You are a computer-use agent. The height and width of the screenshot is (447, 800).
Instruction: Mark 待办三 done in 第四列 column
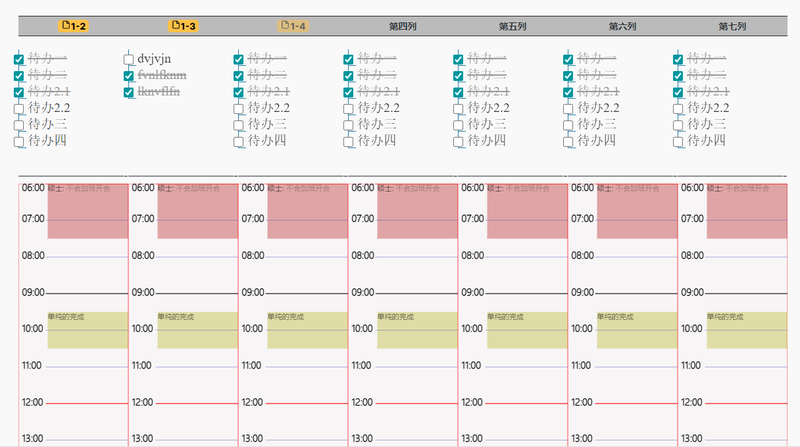tap(348, 125)
